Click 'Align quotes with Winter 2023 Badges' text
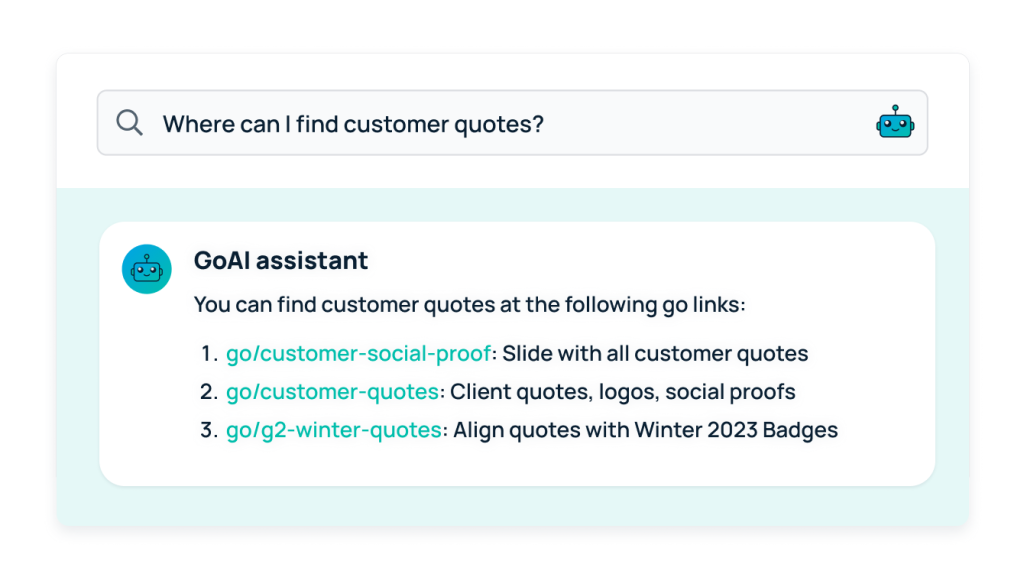This screenshot has height=587, width=1024. [645, 430]
